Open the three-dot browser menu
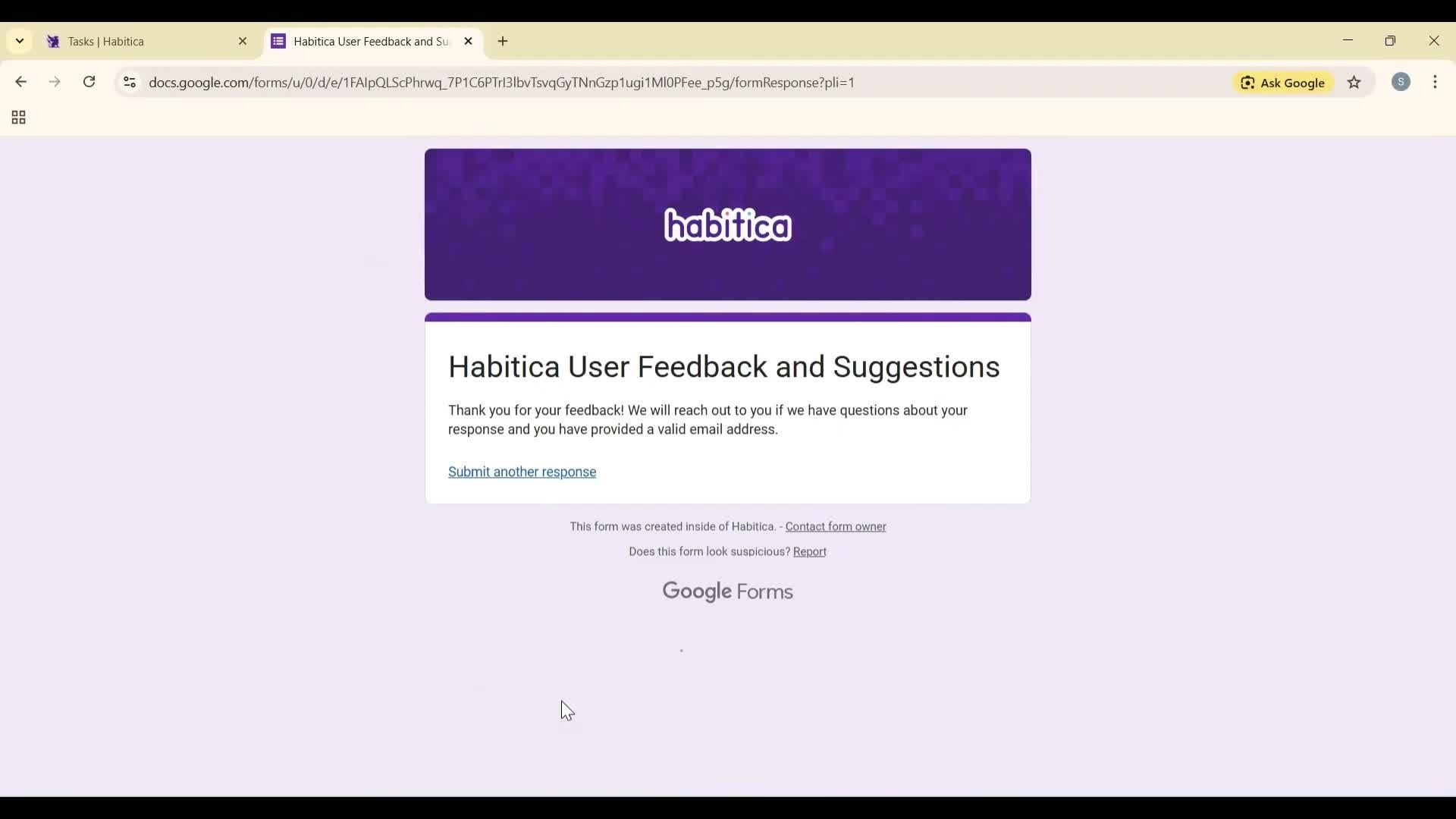The height and width of the screenshot is (819, 1456). coord(1436,82)
